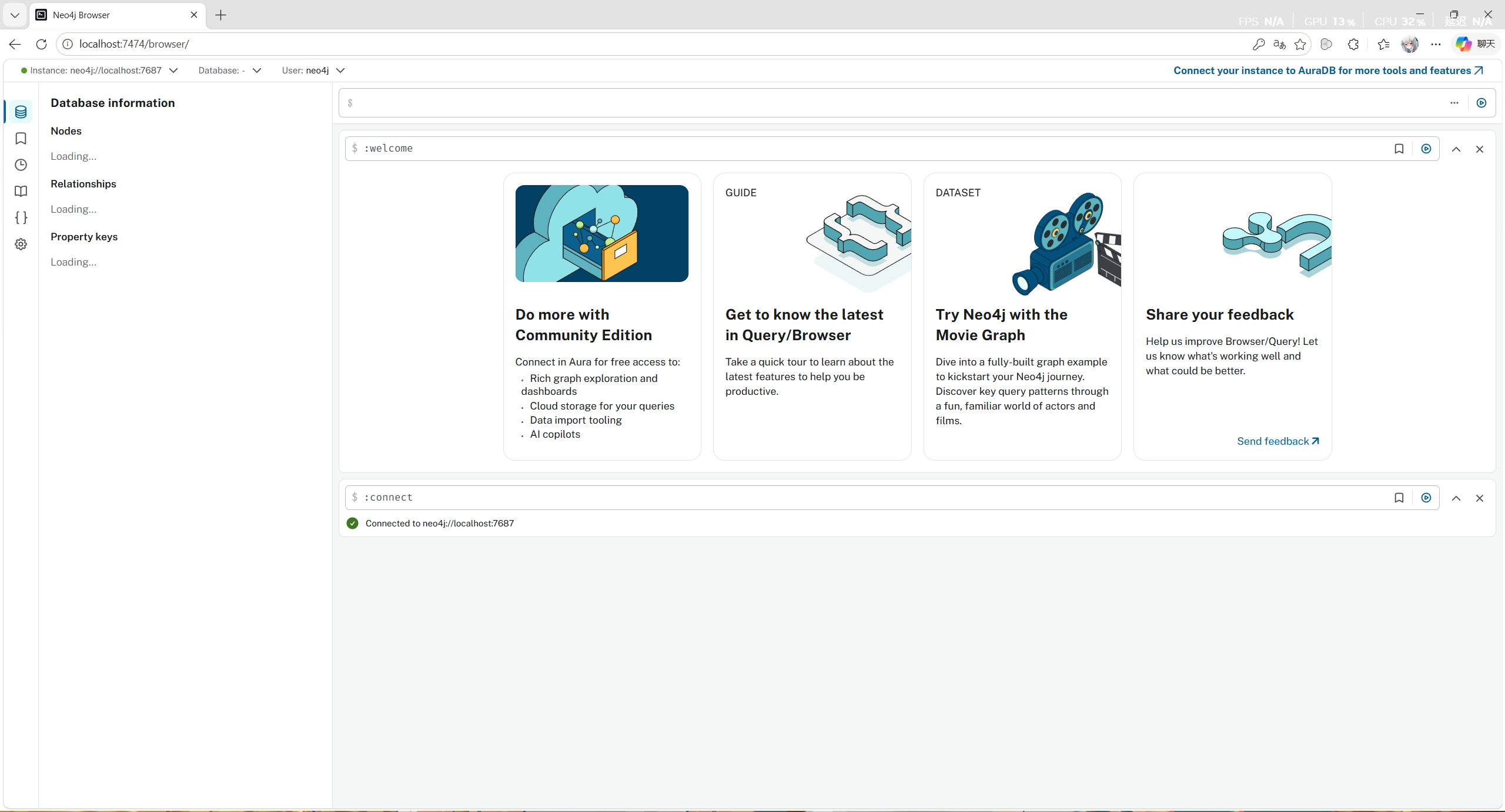
Task: Open the main editor three-dots menu
Action: tap(1454, 103)
